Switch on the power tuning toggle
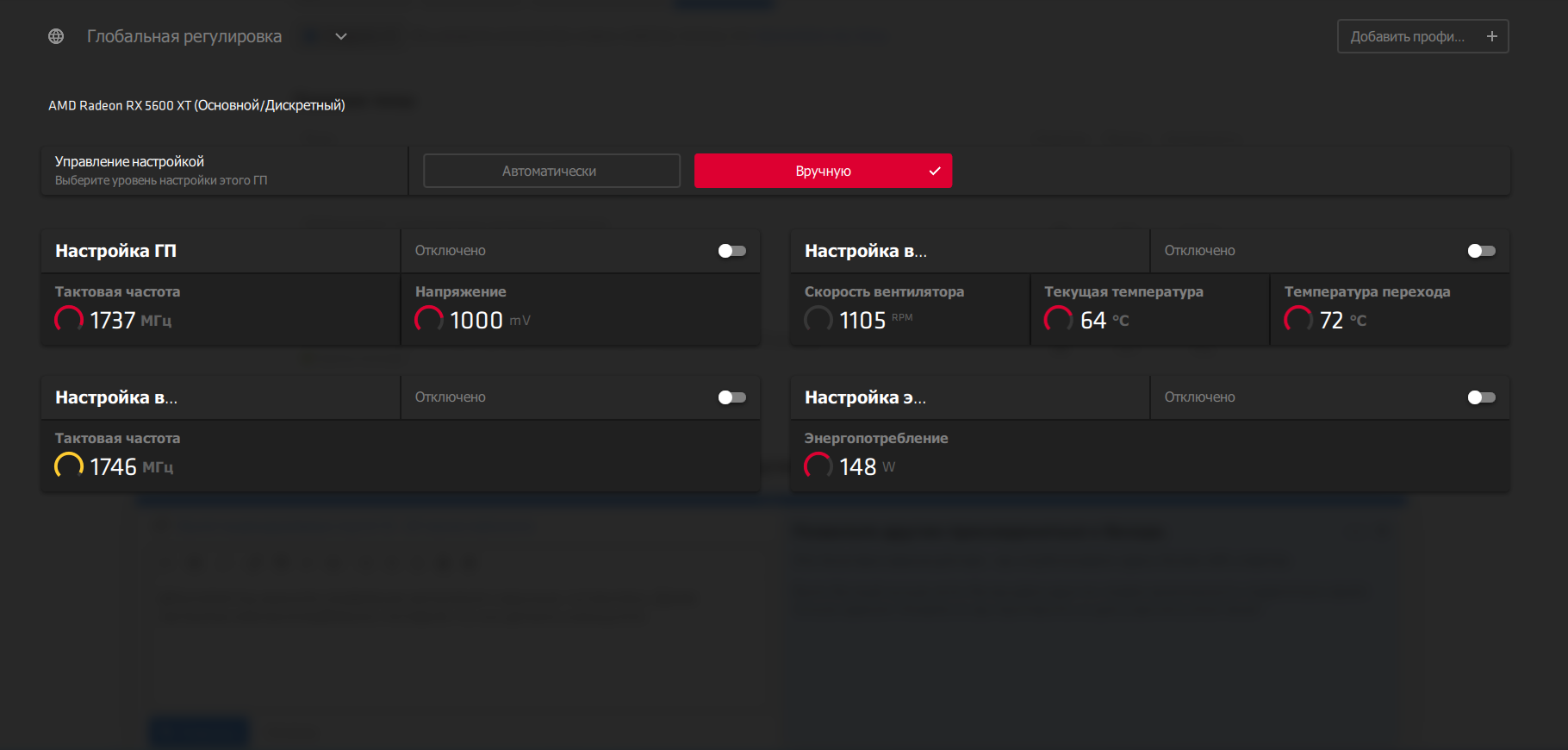 pyautogui.click(x=1481, y=397)
